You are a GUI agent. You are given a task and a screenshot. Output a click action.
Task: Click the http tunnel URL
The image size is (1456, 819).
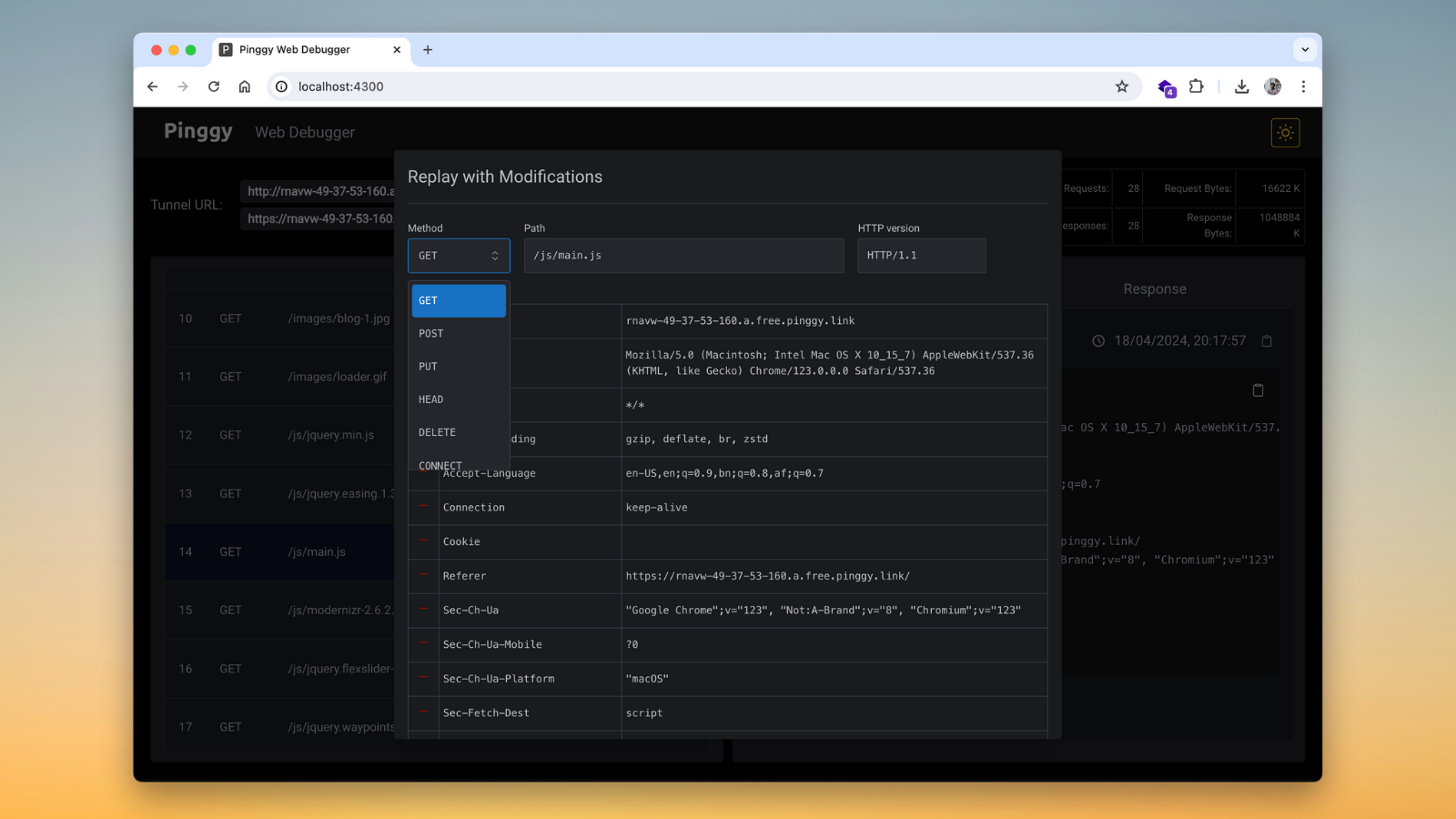318,191
